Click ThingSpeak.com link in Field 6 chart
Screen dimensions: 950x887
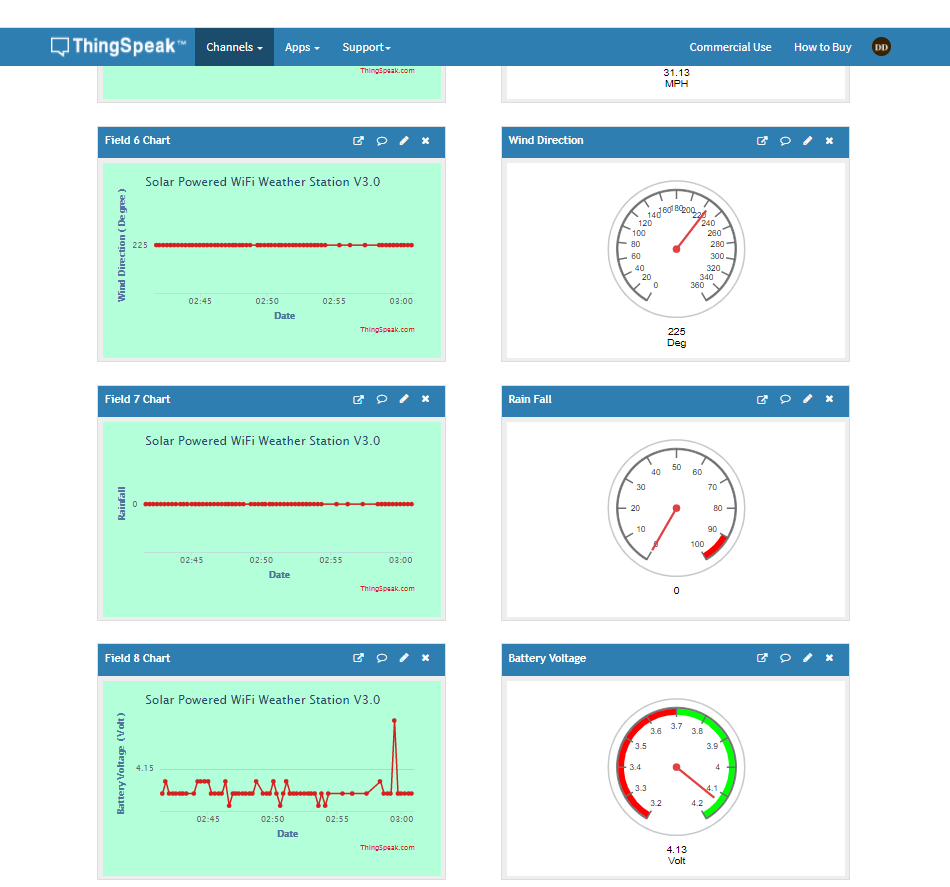[x=387, y=329]
